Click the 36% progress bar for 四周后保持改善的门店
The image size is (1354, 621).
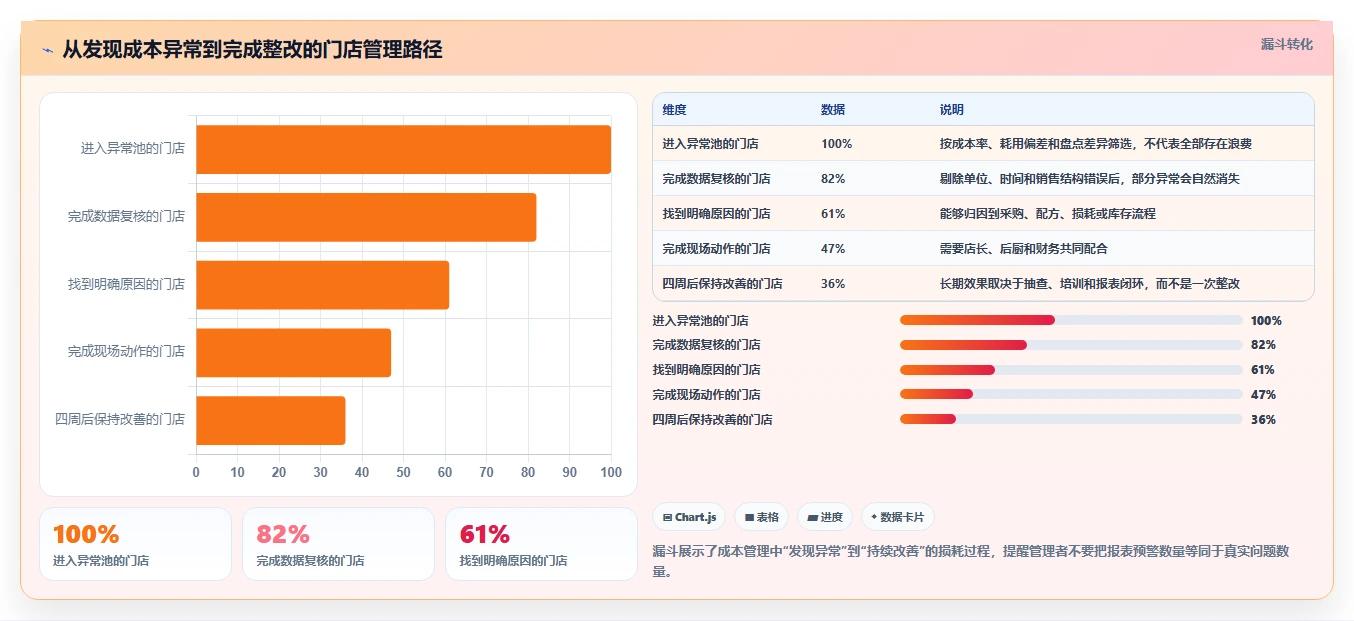coord(1071,420)
